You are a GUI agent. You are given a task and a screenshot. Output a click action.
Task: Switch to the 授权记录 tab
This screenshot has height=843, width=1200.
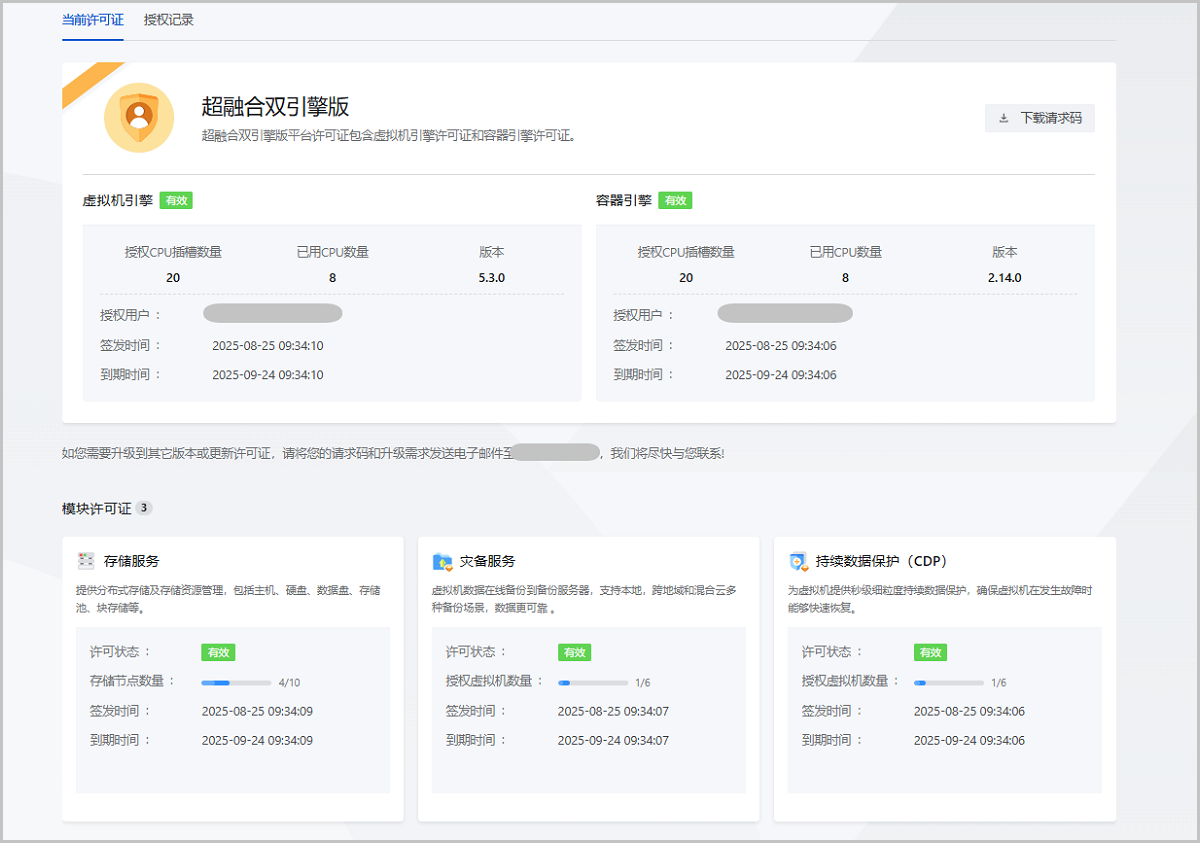pyautogui.click(x=169, y=20)
